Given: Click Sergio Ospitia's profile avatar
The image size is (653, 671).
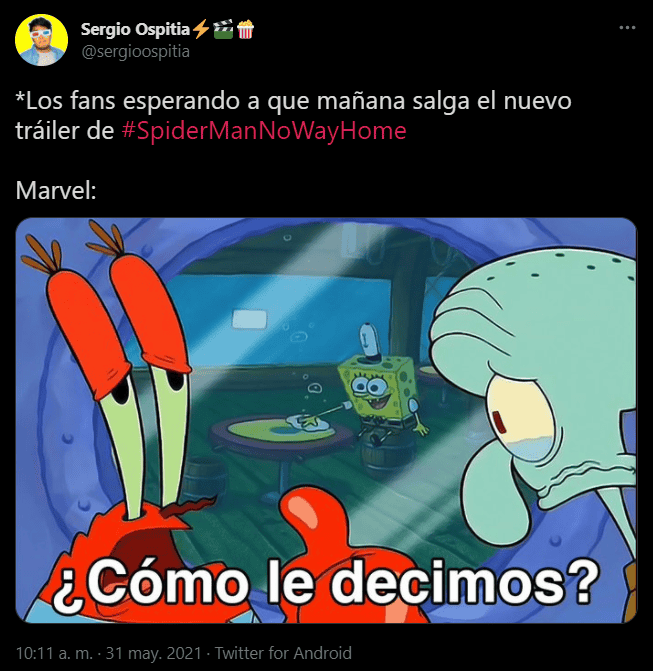Looking at the screenshot, I should 42,40.
